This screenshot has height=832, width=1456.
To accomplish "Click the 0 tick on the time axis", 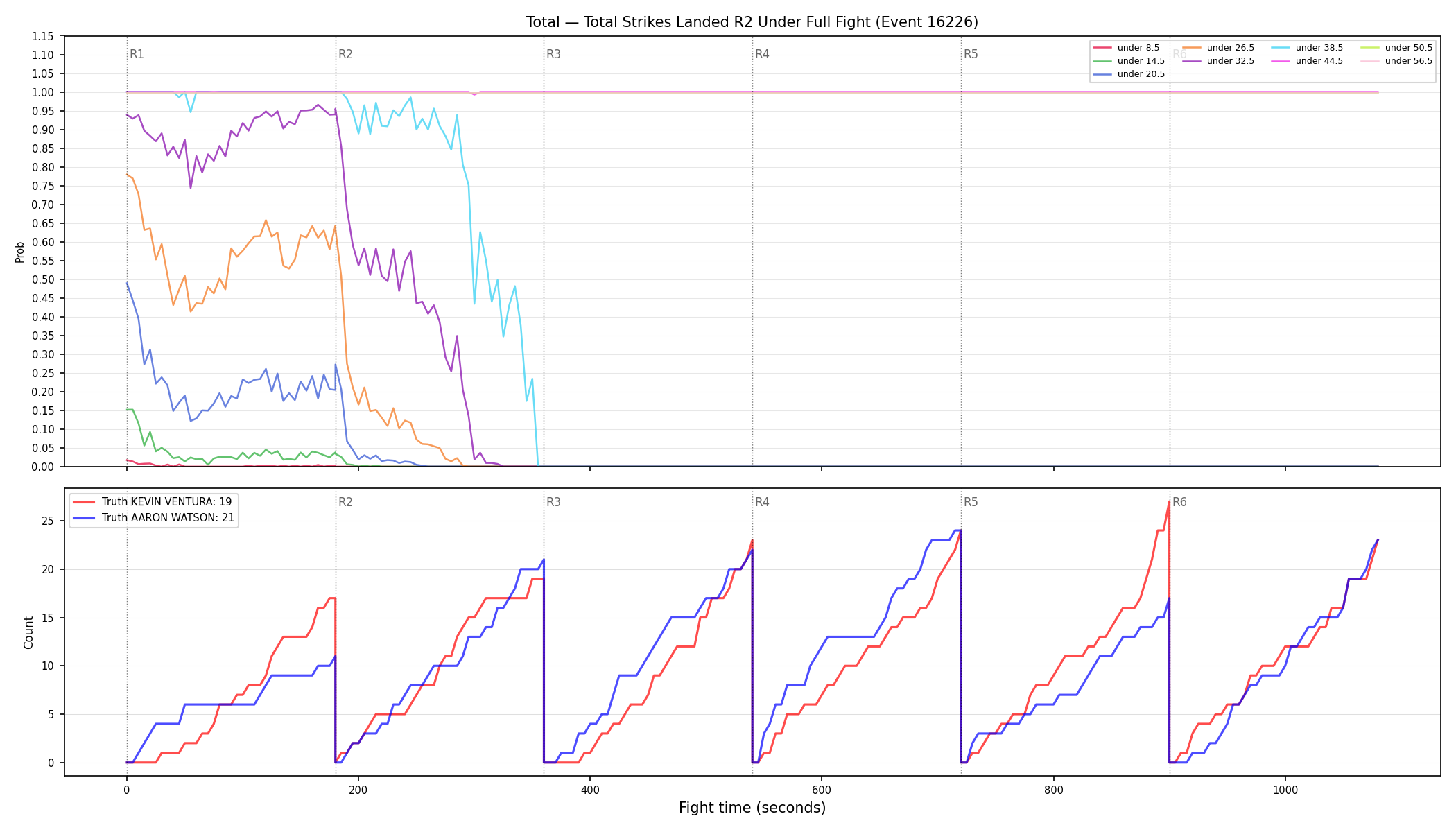I will tap(126, 790).
